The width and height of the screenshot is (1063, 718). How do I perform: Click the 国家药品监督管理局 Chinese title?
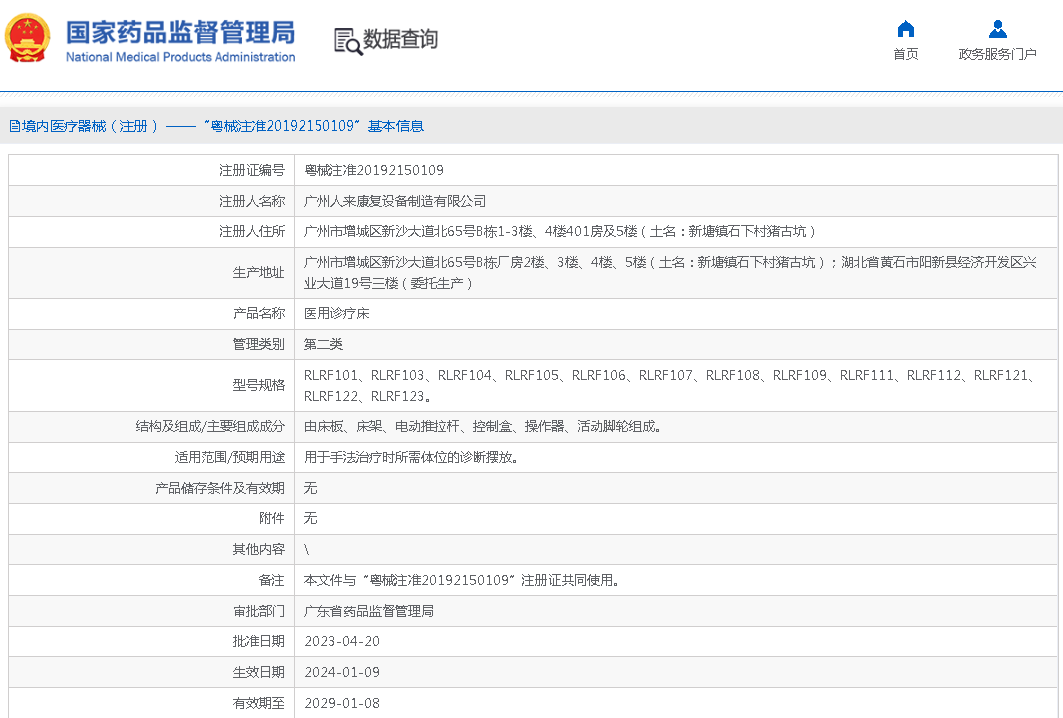click(180, 31)
